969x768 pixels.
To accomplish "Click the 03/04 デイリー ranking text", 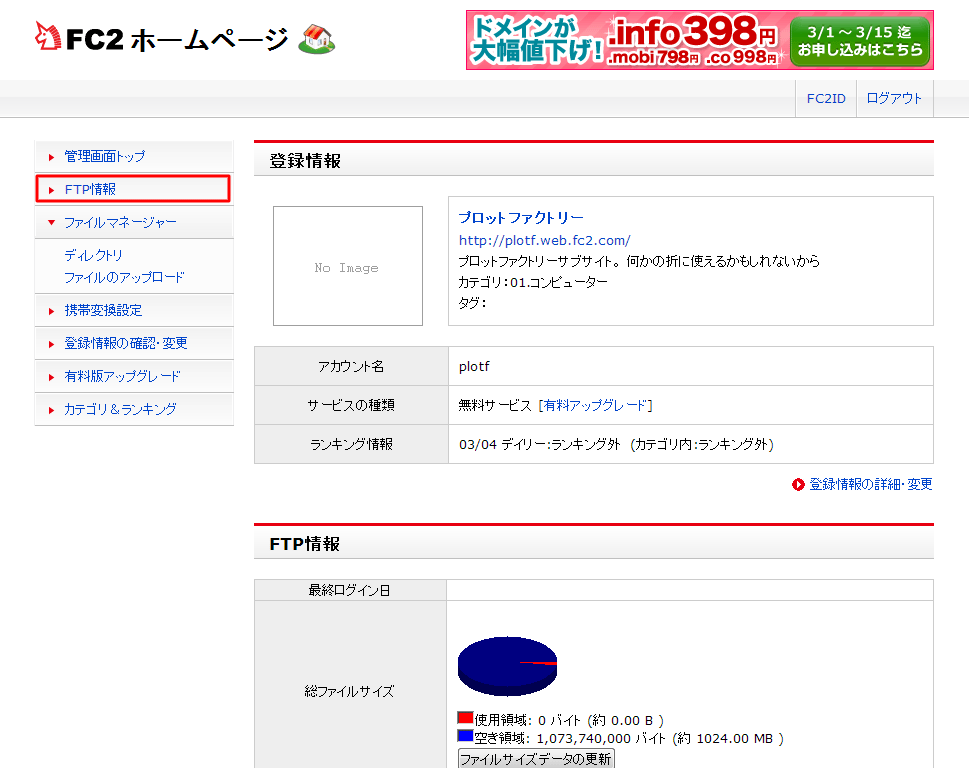I will pos(616,444).
